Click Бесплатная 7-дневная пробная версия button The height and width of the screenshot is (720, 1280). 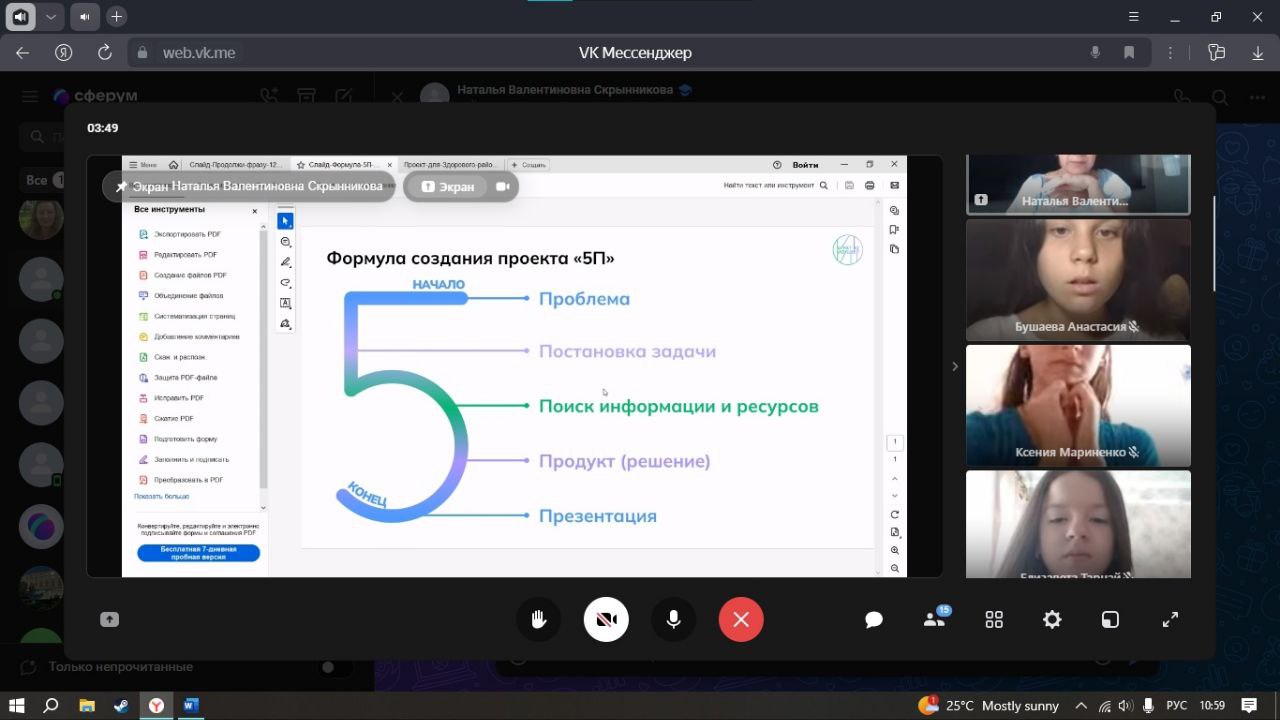pyautogui.click(x=198, y=553)
